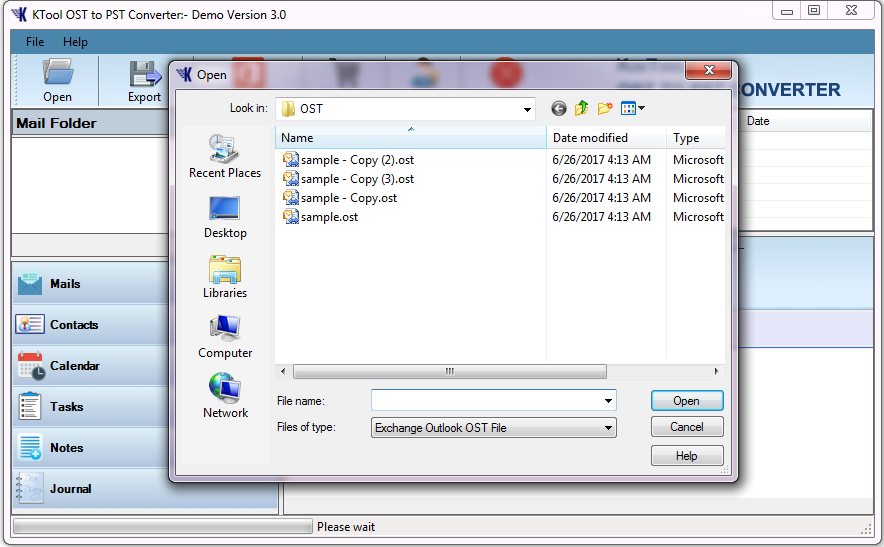This screenshot has width=884, height=547.
Task: Open the View Menu icon dropdown
Action: (633, 108)
